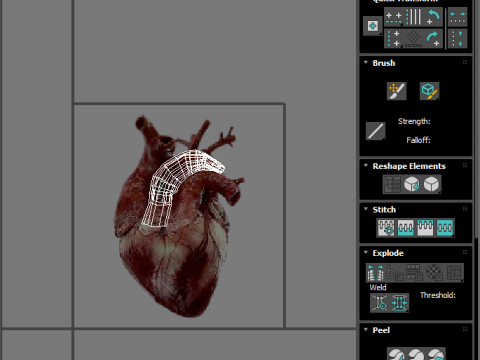This screenshot has width=480, height=360.
Task: Rotate selection counterclockwise 90 degrees
Action: coord(433,17)
